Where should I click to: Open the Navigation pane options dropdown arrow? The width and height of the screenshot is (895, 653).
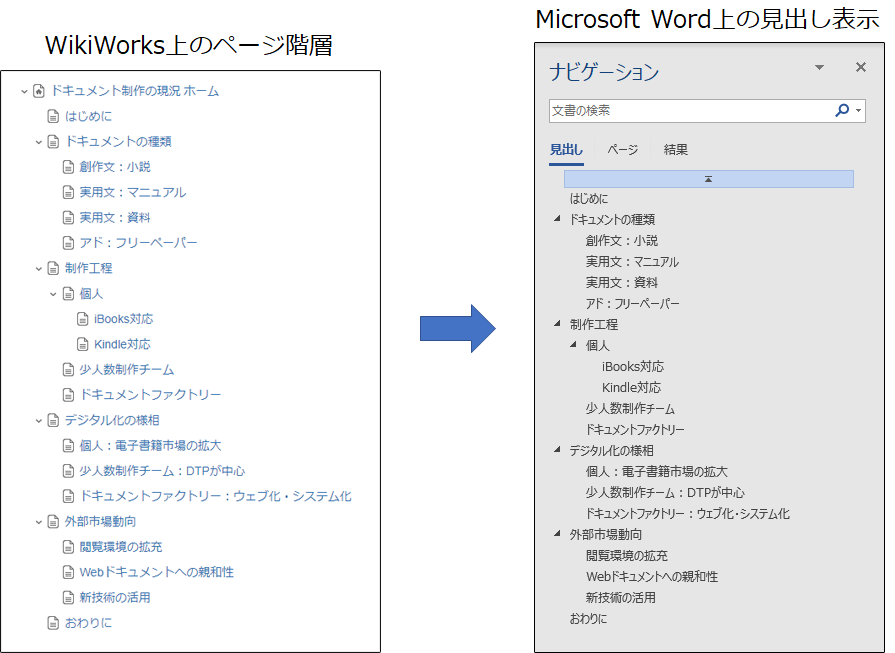(x=820, y=68)
